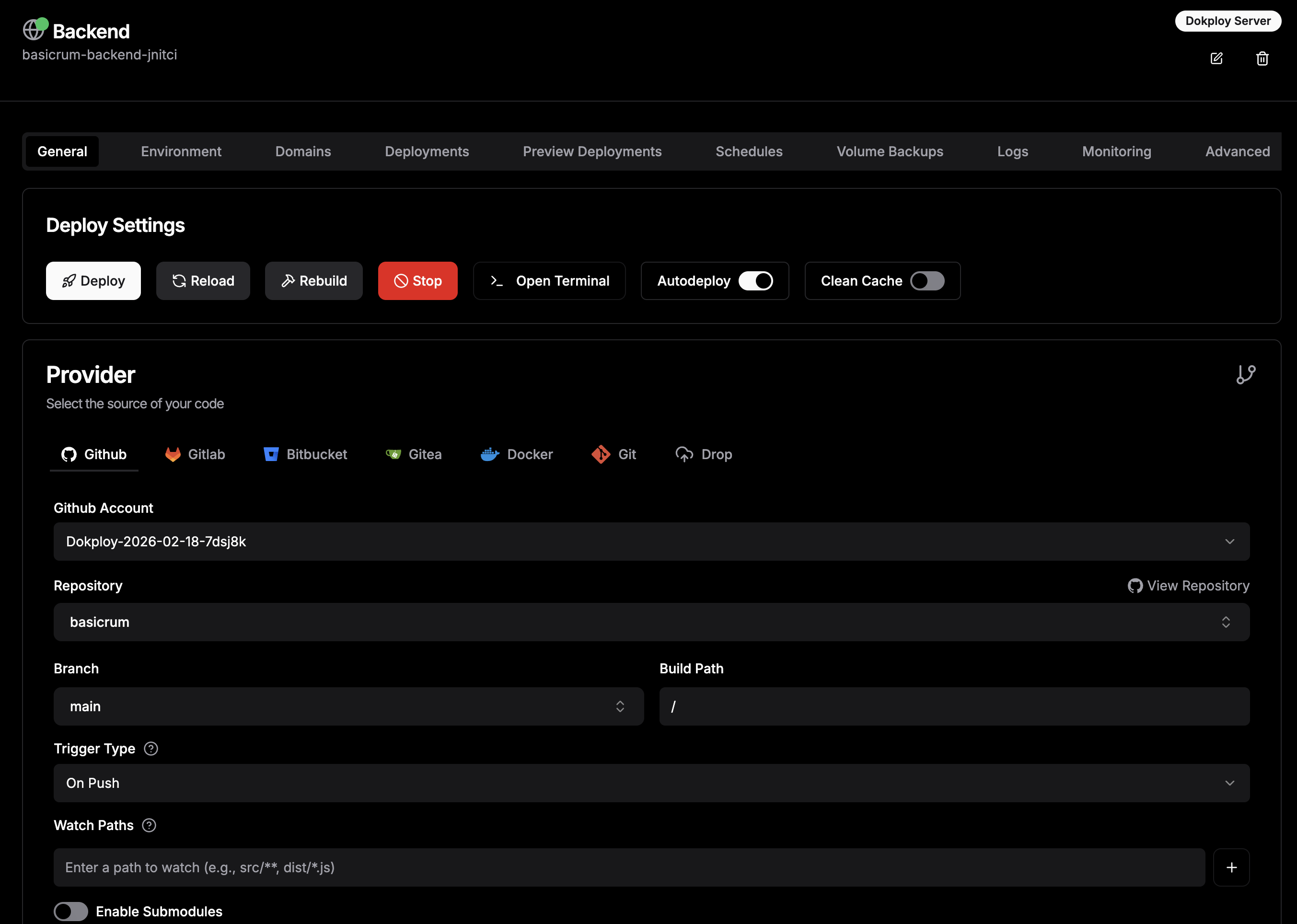Select the Bitbucket provider tab
The height and width of the screenshot is (924, 1297).
305,455
